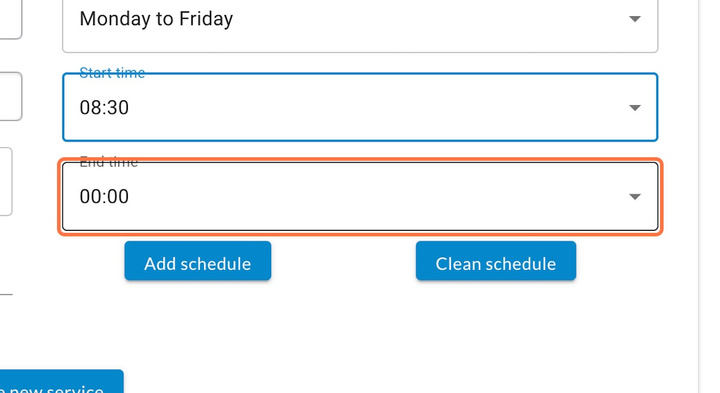Click the End time floating label
Image resolution: width=720 pixels, height=393 pixels.
pos(108,162)
